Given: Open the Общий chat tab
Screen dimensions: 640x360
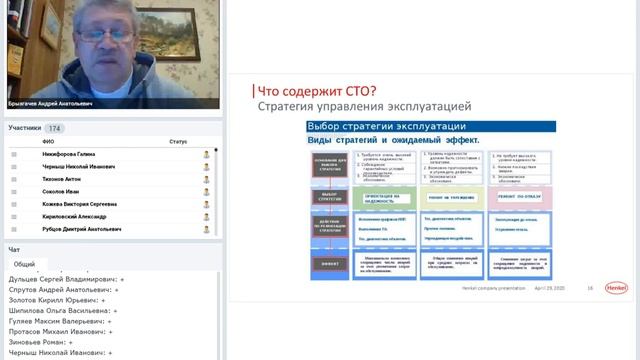Looking at the screenshot, I should point(25,264).
